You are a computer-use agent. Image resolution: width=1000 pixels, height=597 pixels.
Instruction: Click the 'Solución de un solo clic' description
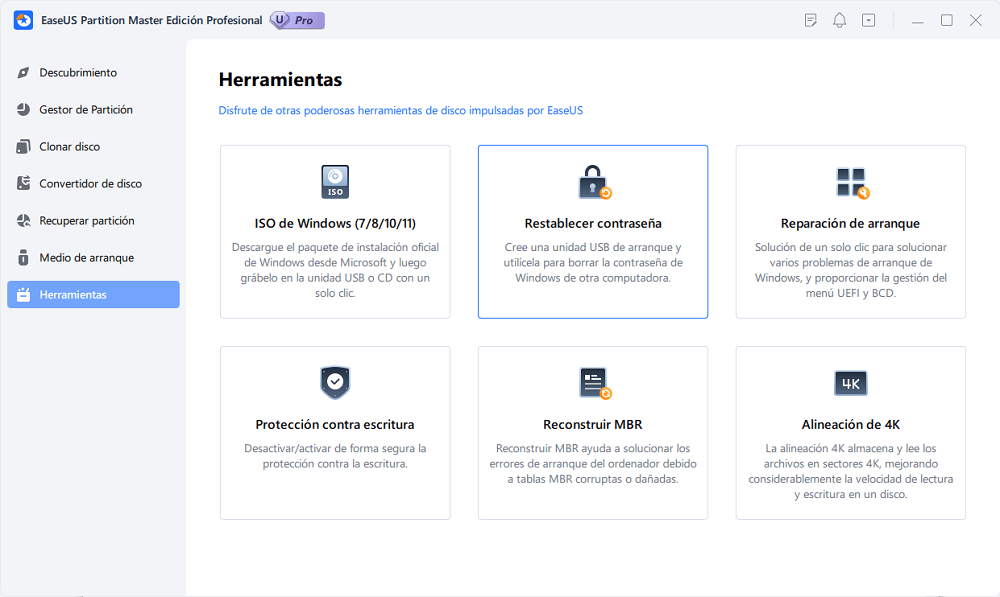(x=851, y=270)
